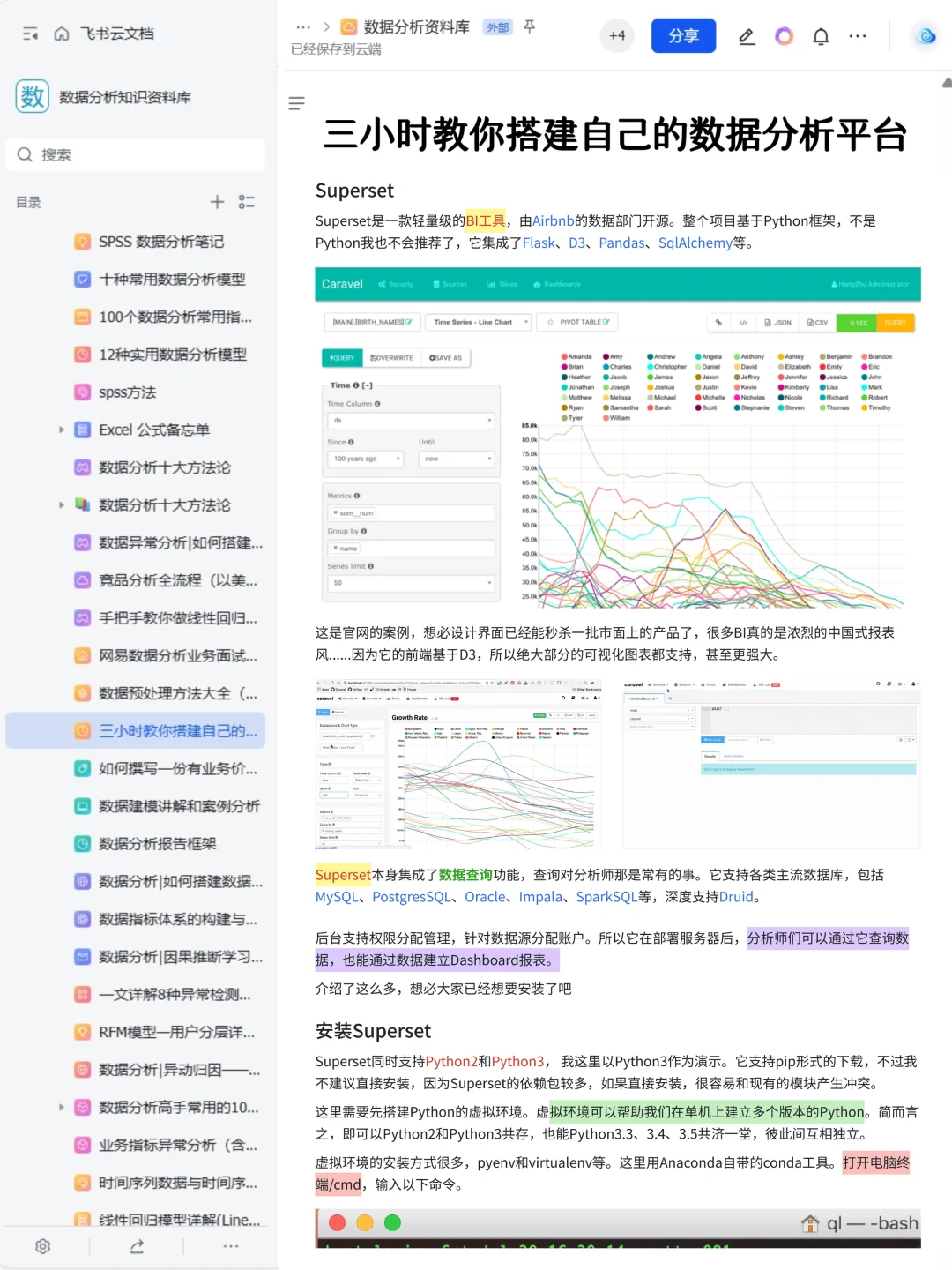Expand the Excel 公式备忘单 tree item
This screenshot has height=1270, width=952.
click(x=62, y=430)
